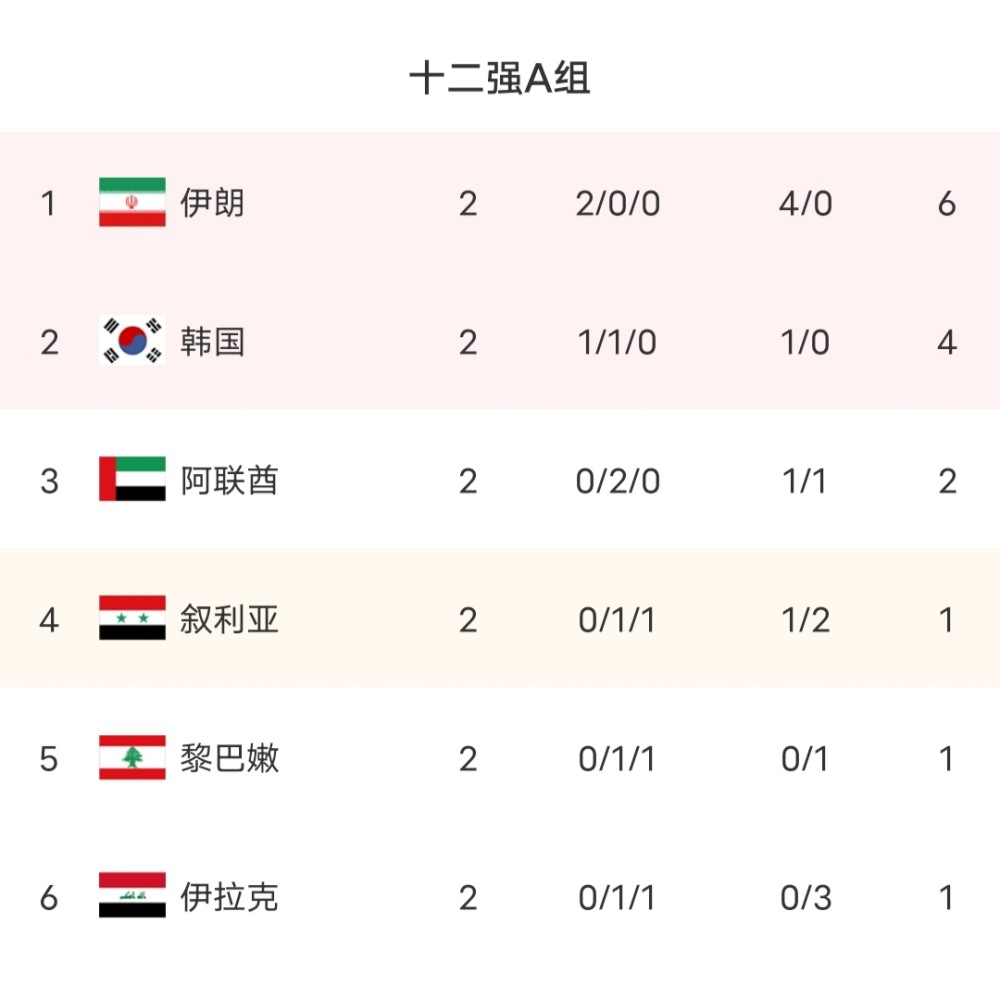Open team 韩国 details
1000x985 pixels.
tap(212, 341)
